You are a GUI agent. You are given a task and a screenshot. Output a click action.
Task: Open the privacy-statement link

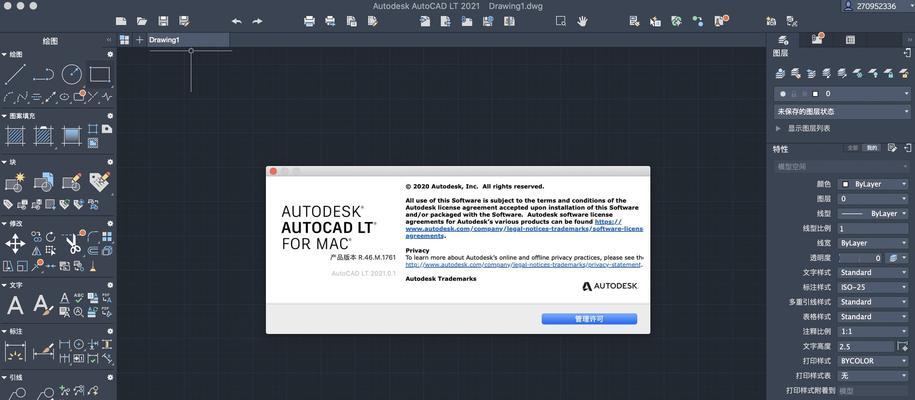click(523, 265)
